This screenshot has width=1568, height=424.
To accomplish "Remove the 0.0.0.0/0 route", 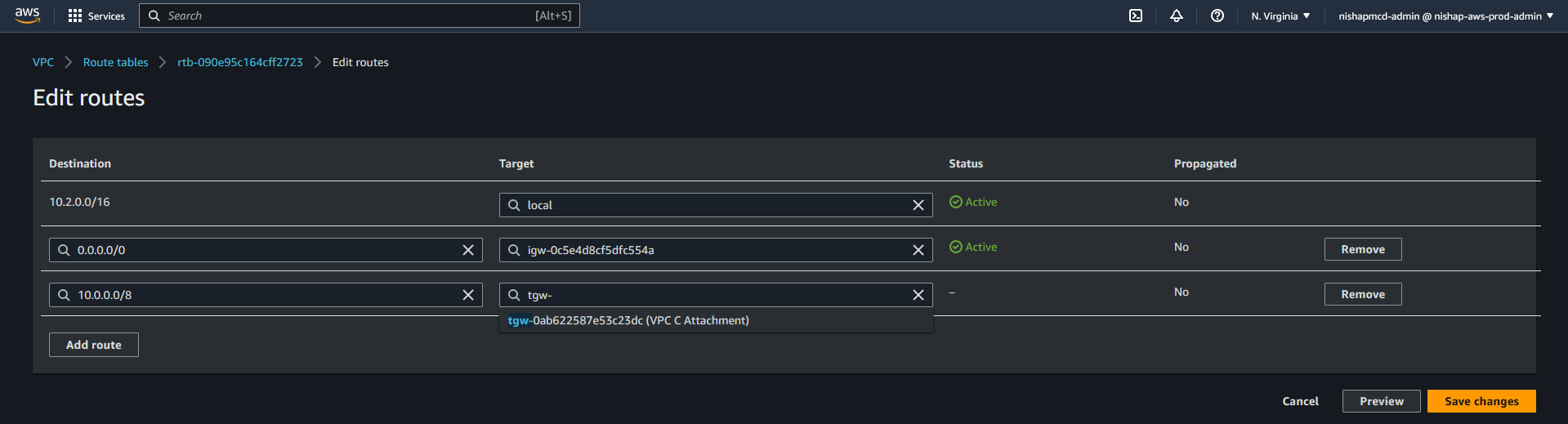I will [x=1362, y=249].
